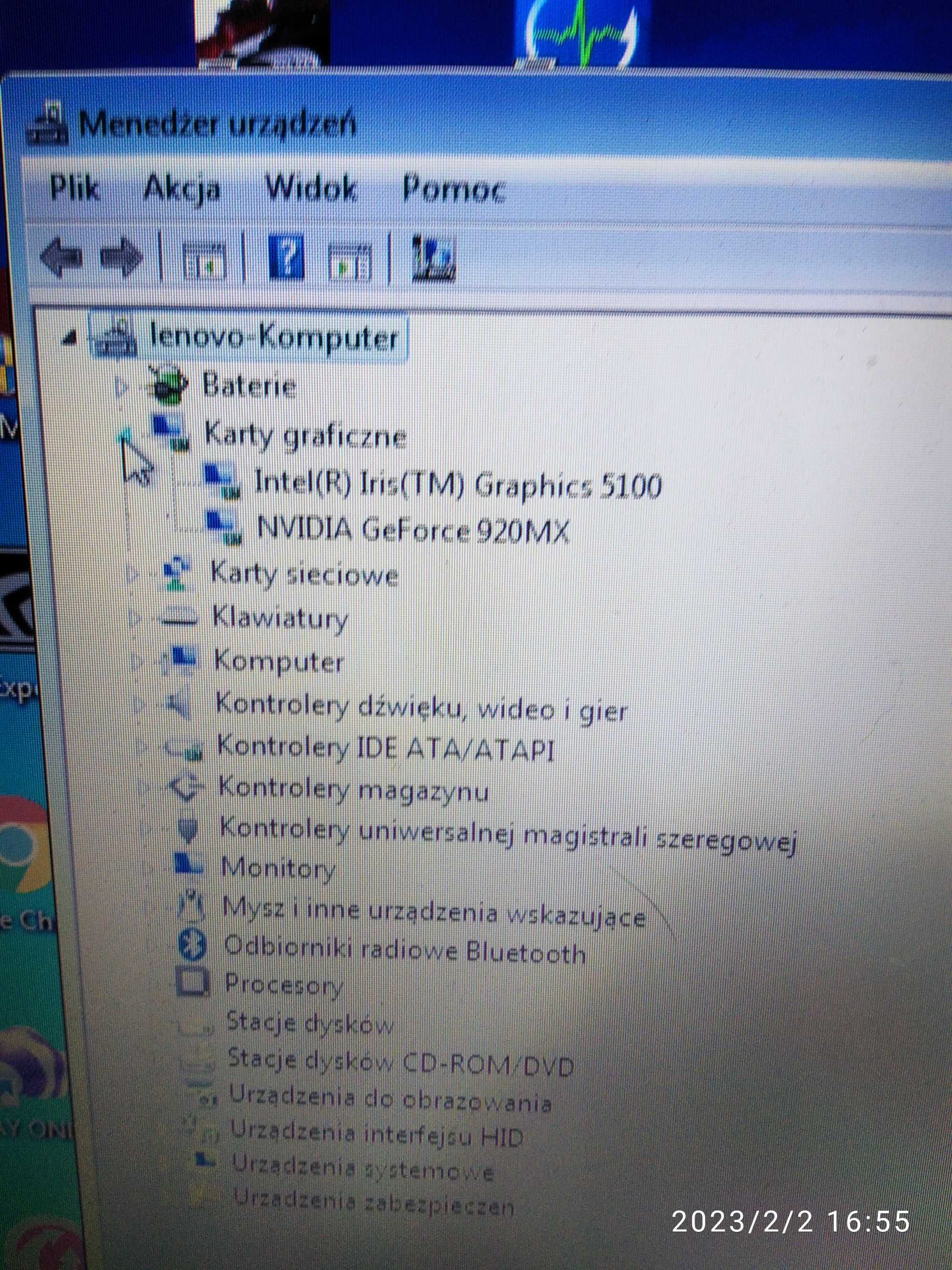The height and width of the screenshot is (1270, 952).
Task: Select Kontrolery IDE ATA/ATAPI label
Action: tap(385, 749)
